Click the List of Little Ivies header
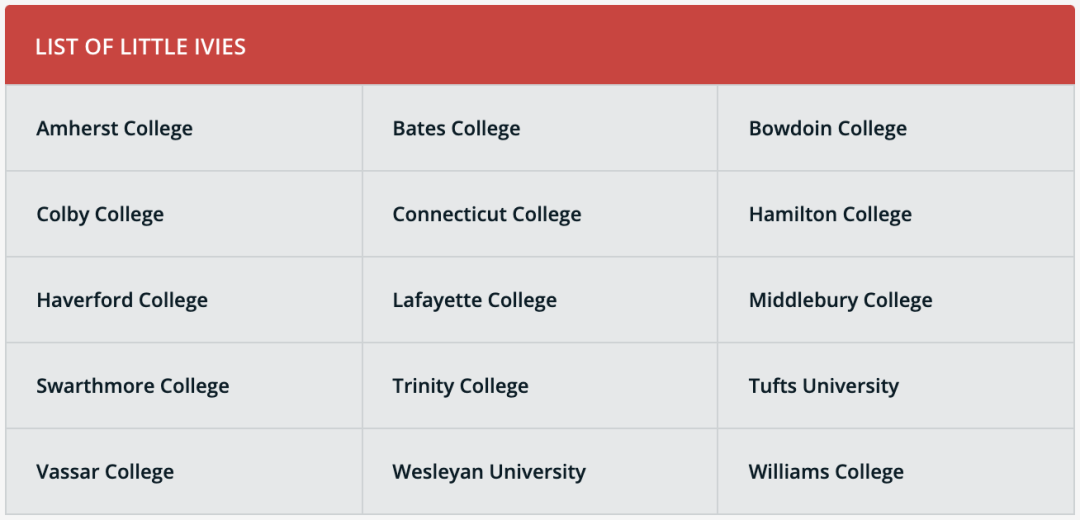 (x=141, y=47)
